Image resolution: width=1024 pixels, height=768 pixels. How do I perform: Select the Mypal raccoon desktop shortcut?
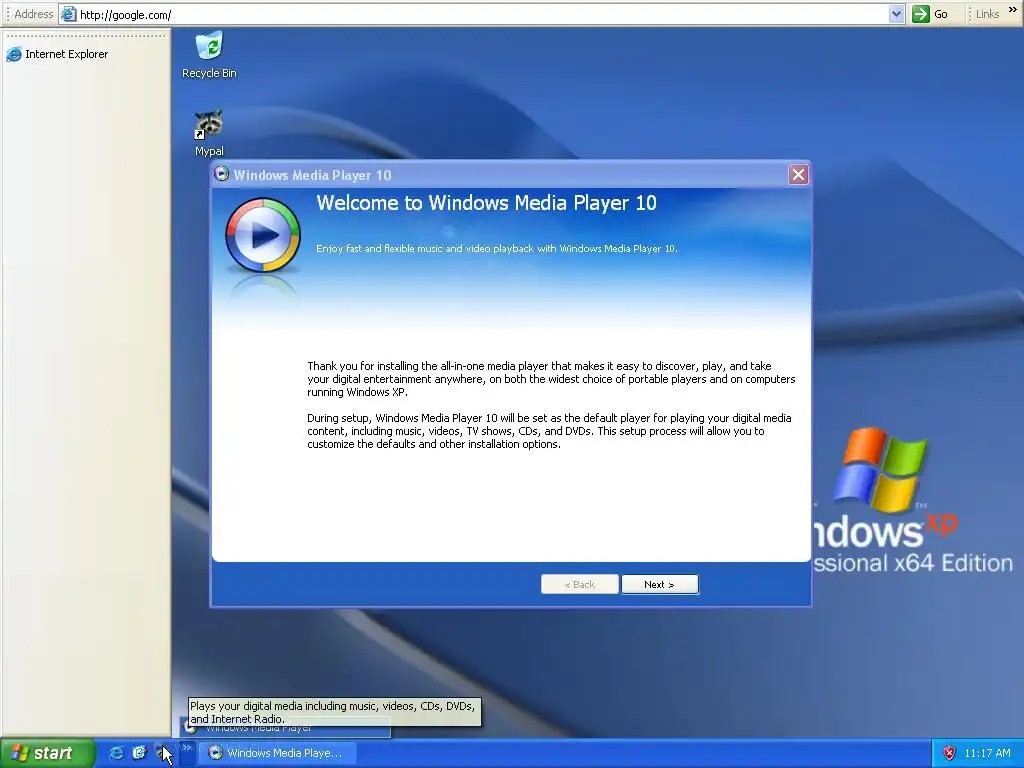coord(209,133)
